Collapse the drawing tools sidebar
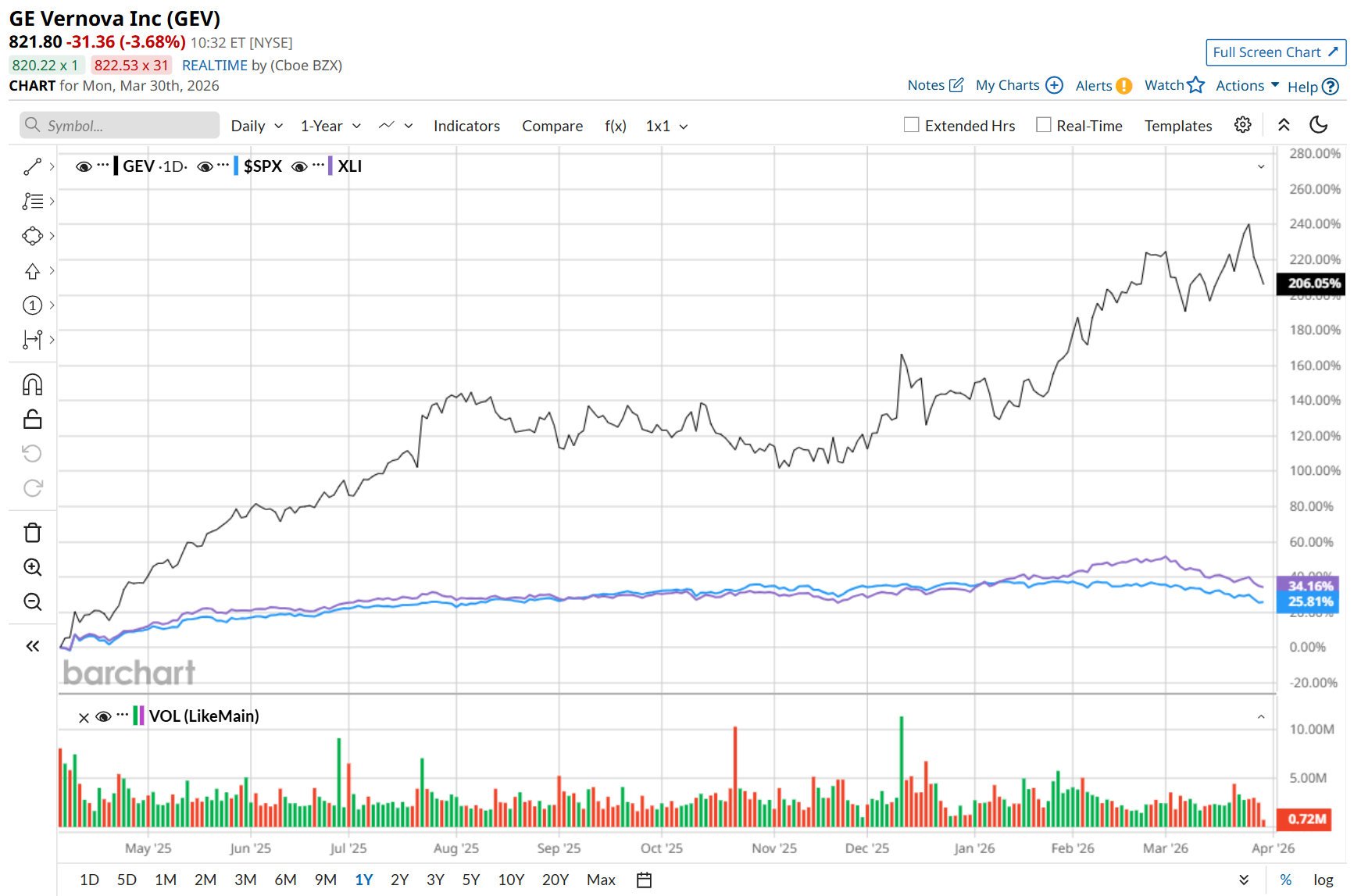 click(x=32, y=646)
